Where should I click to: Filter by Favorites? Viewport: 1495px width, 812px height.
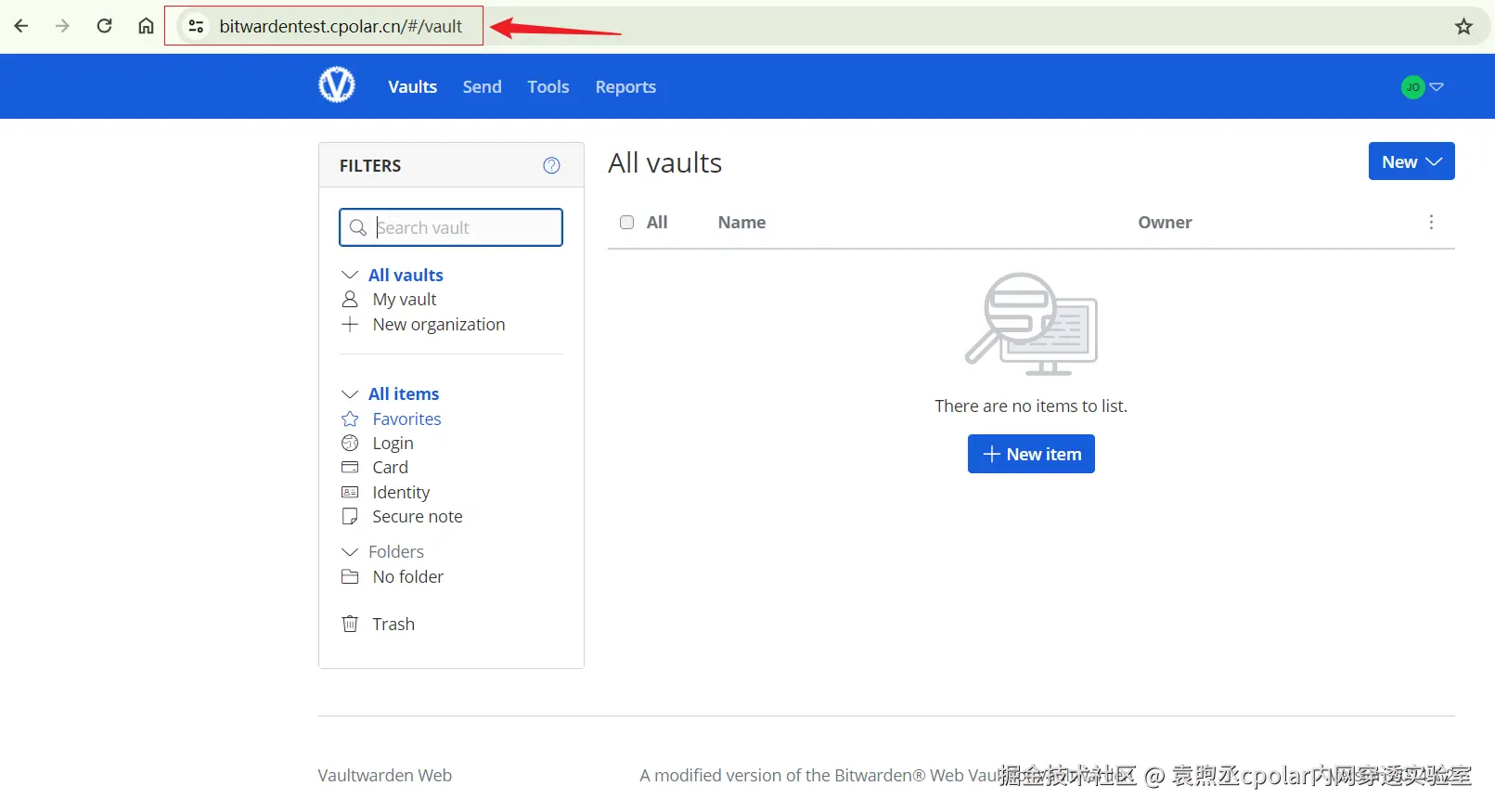point(406,419)
